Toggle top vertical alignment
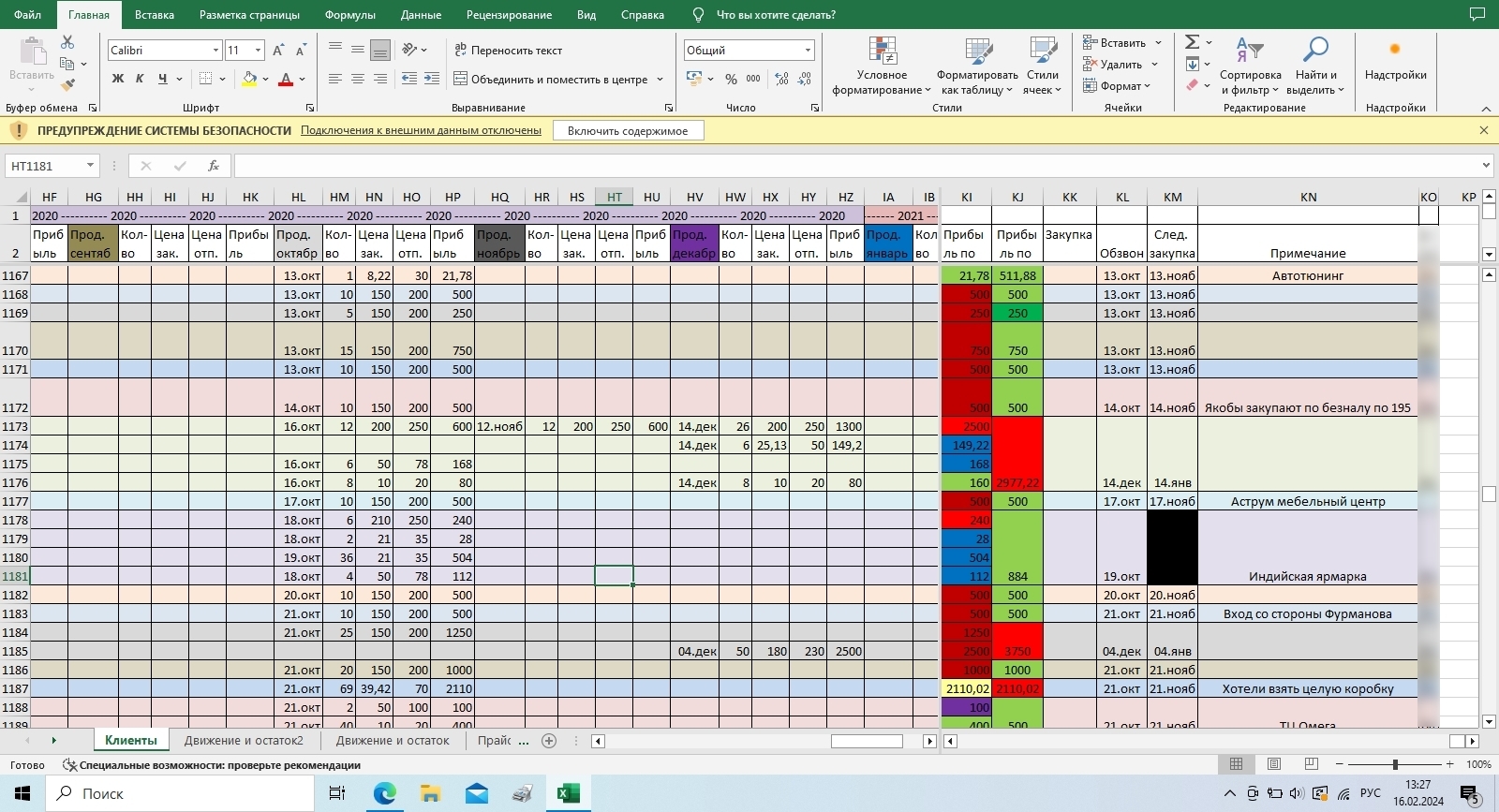Screen dimensions: 1499x812 [x=335, y=50]
